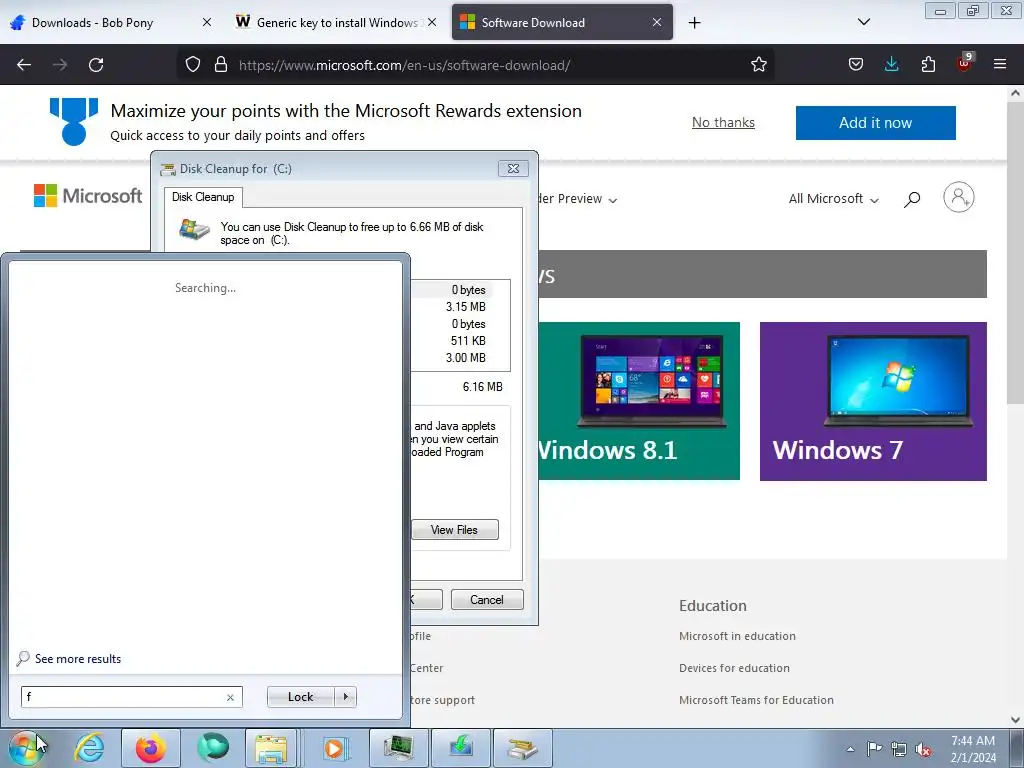Show hidden tray icons arrow
Image resolution: width=1024 pixels, height=768 pixels.
coord(850,749)
